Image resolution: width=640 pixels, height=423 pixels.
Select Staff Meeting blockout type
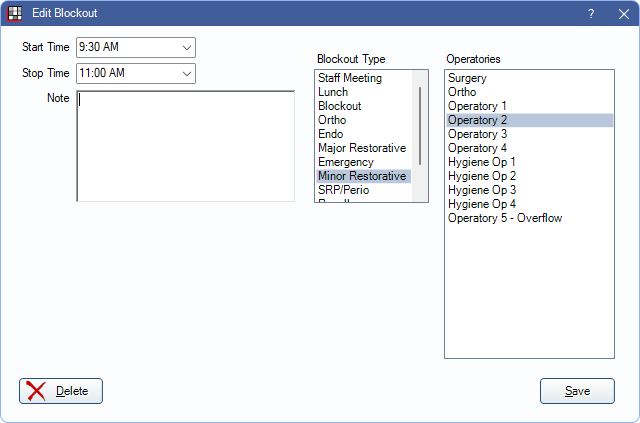pyautogui.click(x=349, y=78)
